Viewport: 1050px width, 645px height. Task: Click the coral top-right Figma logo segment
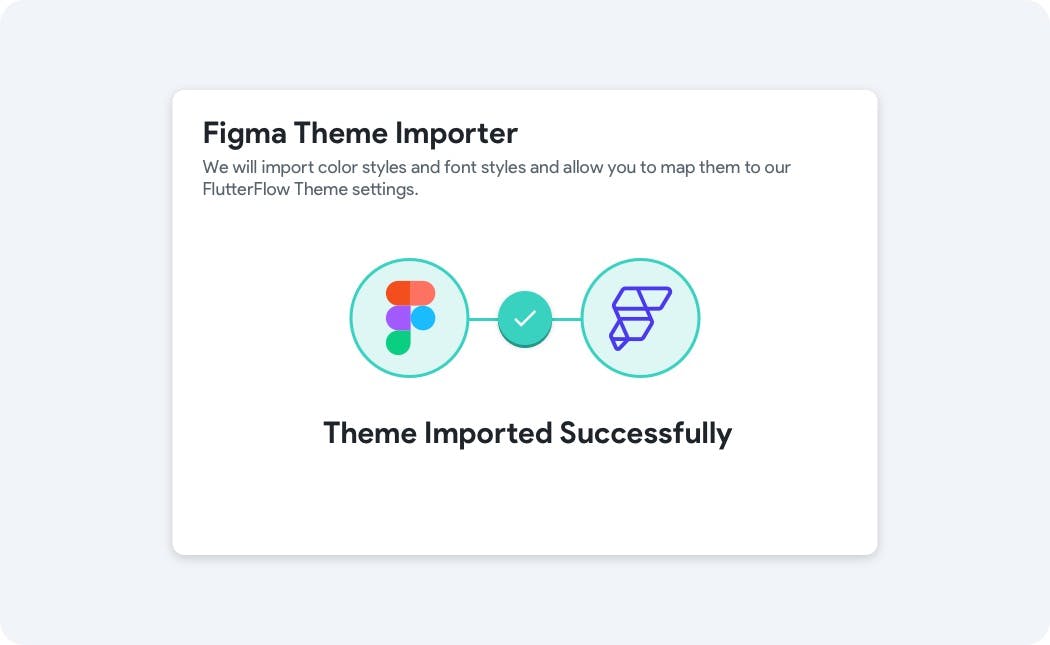[x=423, y=293]
